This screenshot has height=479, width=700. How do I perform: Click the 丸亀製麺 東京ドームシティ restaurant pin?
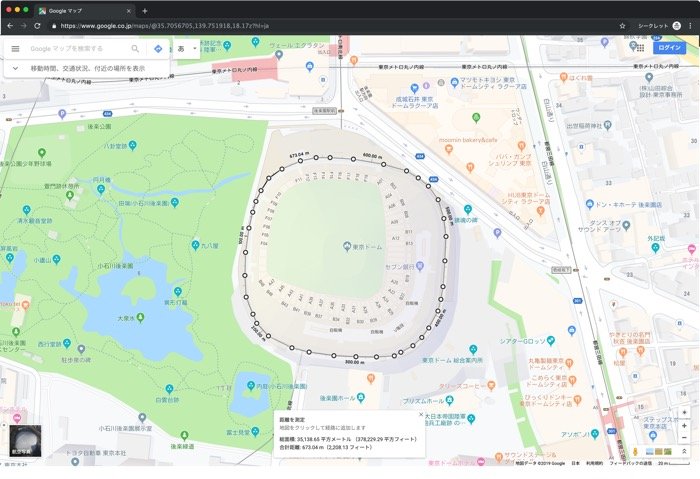click(569, 363)
